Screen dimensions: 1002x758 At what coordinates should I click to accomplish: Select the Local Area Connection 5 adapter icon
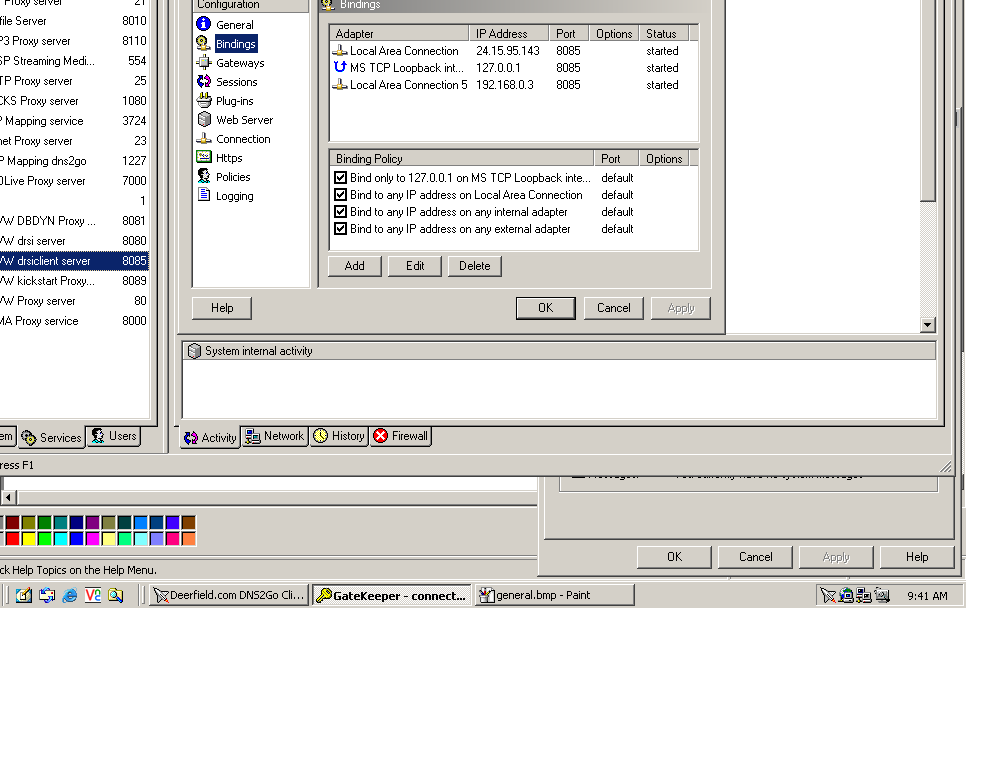pos(340,84)
